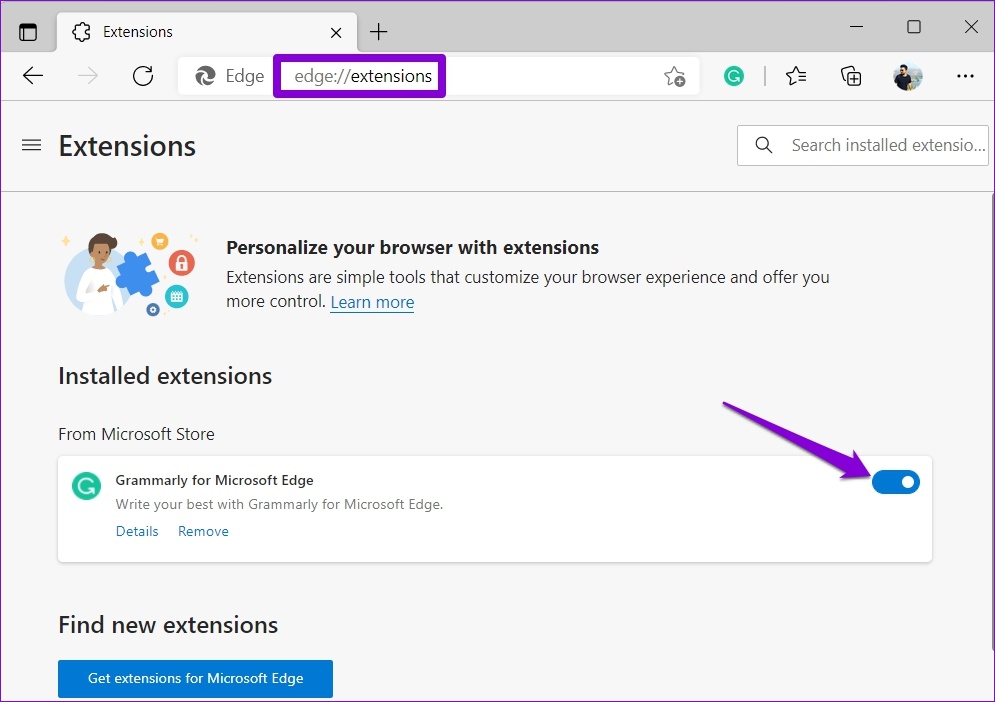The width and height of the screenshot is (995, 702).
Task: Open the Collections icon
Action: pos(851,76)
